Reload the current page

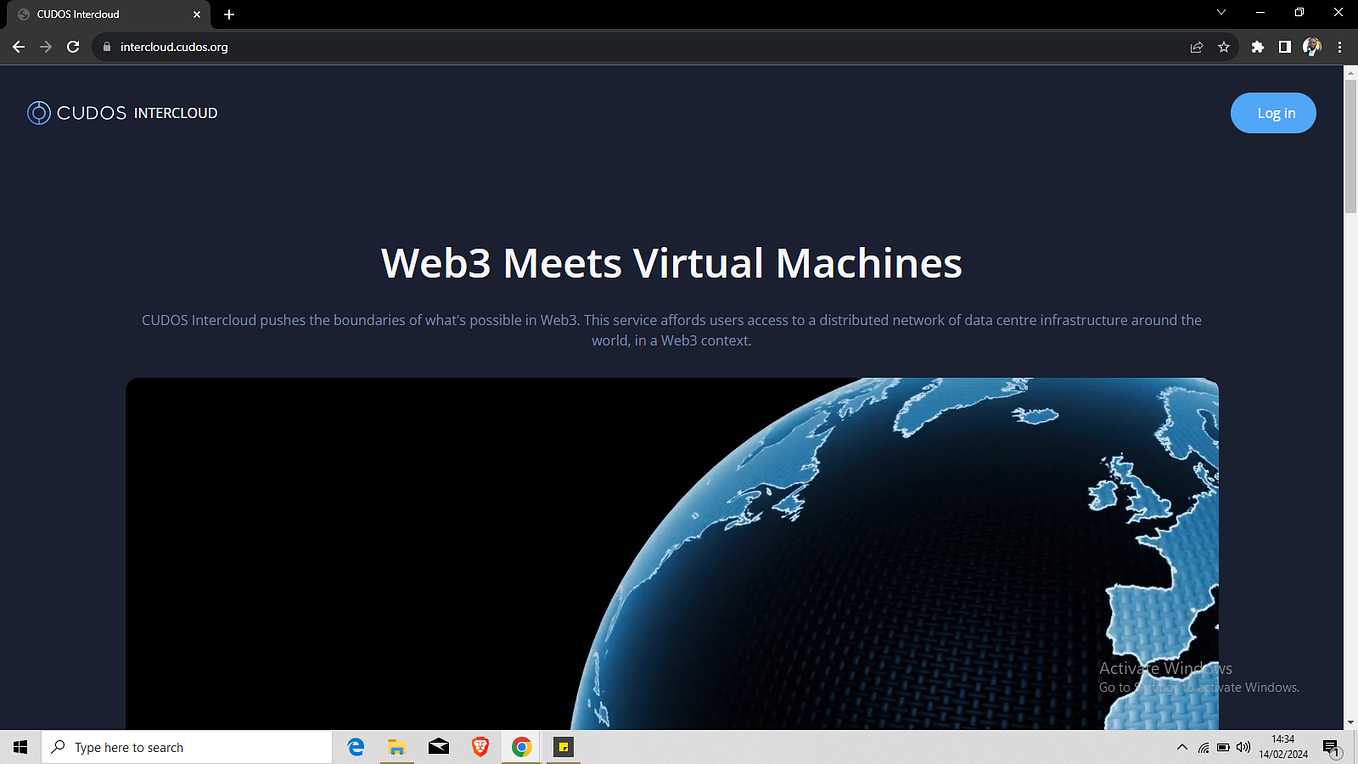coord(72,46)
